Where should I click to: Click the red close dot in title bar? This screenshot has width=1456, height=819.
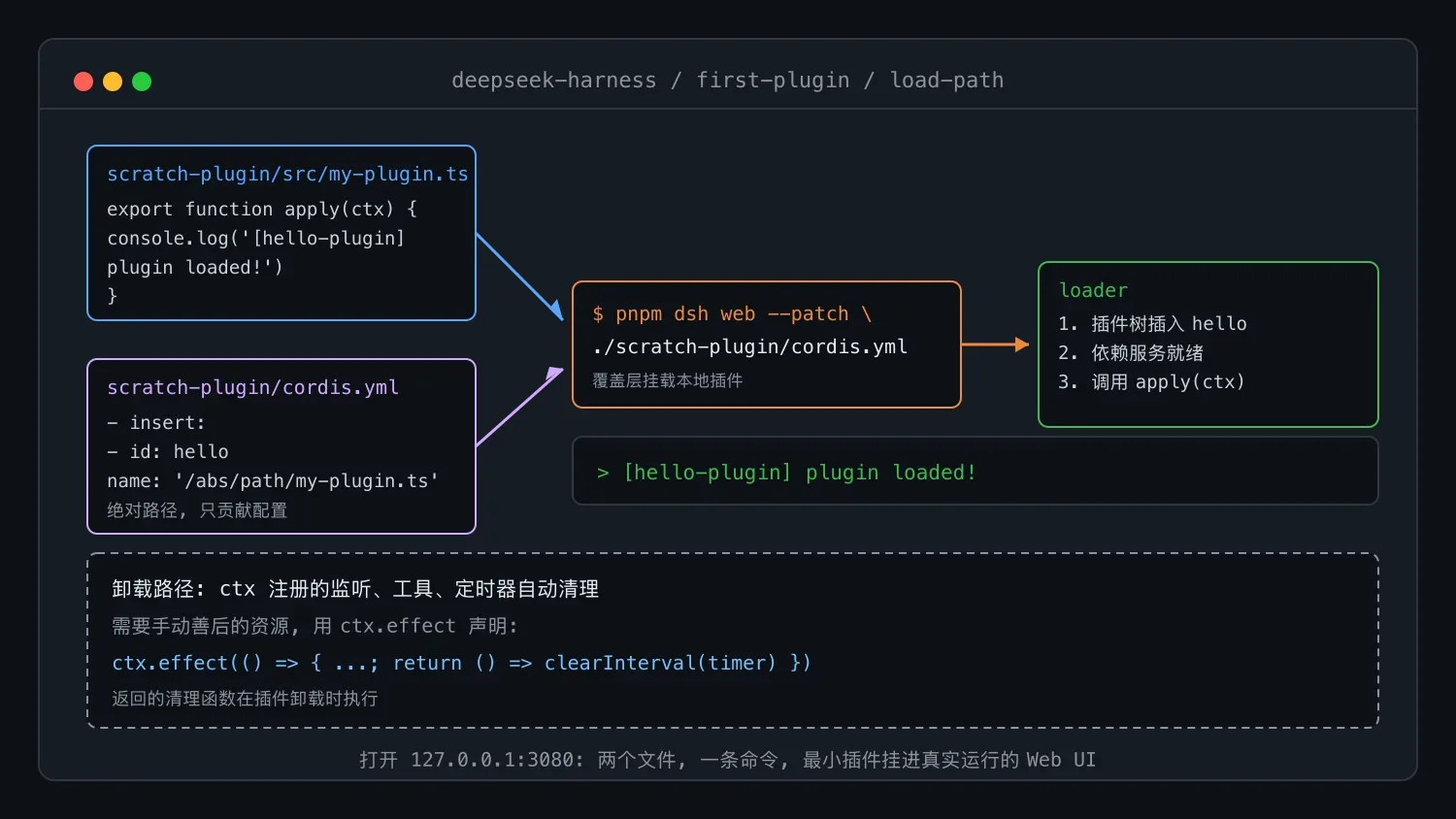pos(83,82)
